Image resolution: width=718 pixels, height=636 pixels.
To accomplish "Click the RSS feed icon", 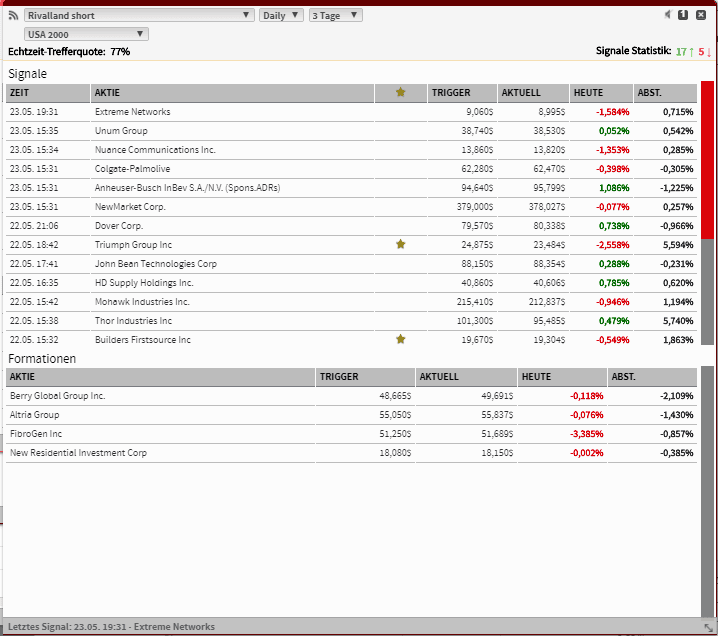I will [14, 16].
